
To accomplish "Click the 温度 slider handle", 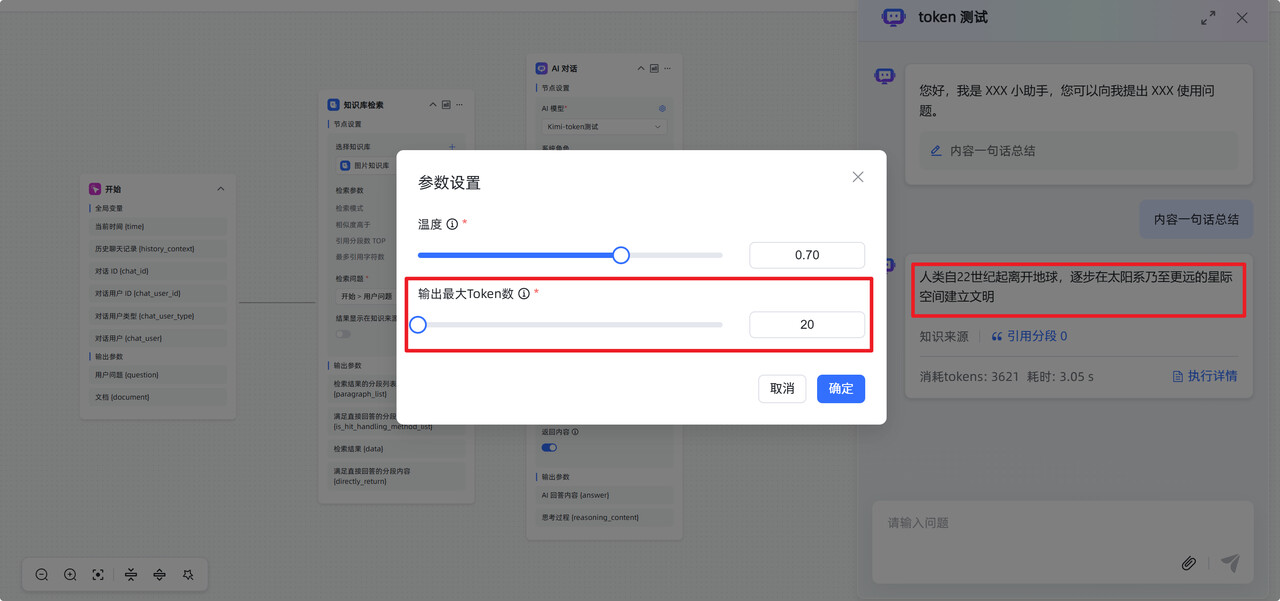I will (621, 255).
